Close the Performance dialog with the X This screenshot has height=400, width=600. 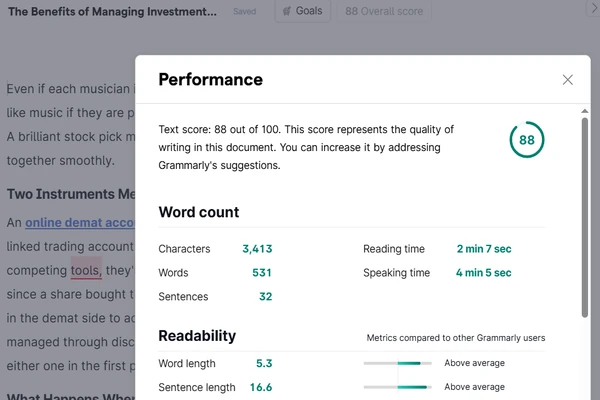click(x=567, y=80)
